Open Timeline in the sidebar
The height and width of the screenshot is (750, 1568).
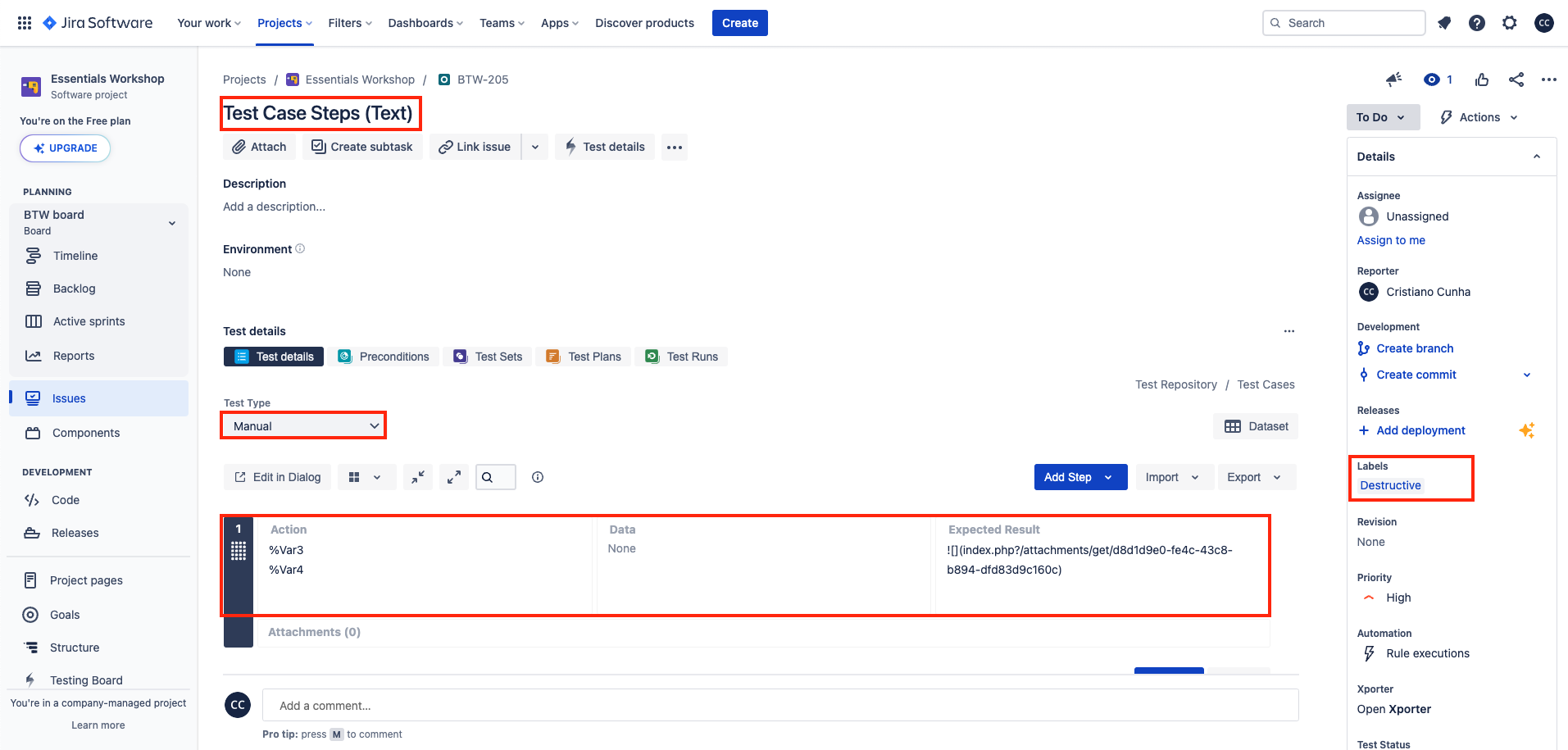pyautogui.click(x=75, y=256)
